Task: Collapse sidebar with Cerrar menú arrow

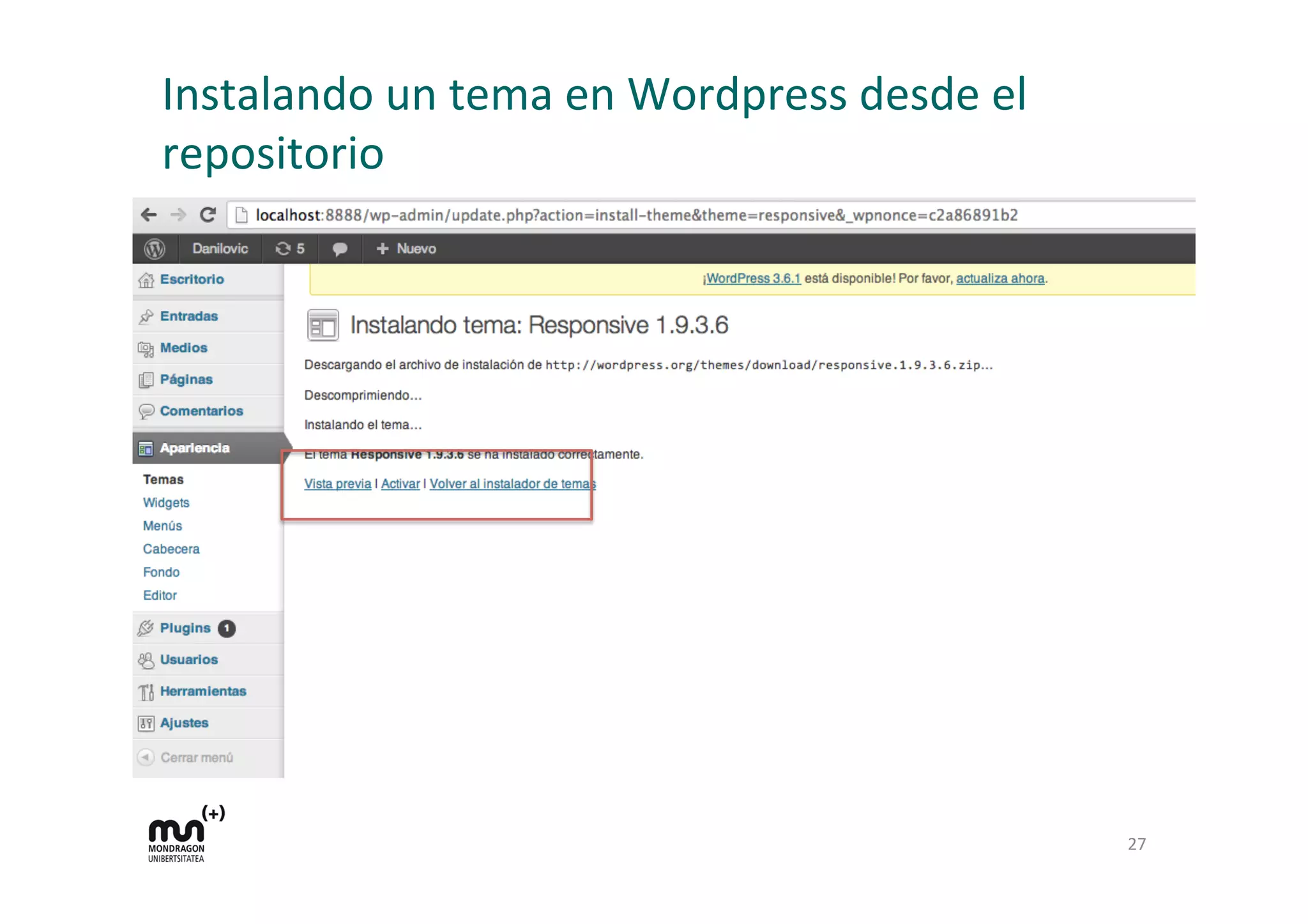Action: click(146, 757)
